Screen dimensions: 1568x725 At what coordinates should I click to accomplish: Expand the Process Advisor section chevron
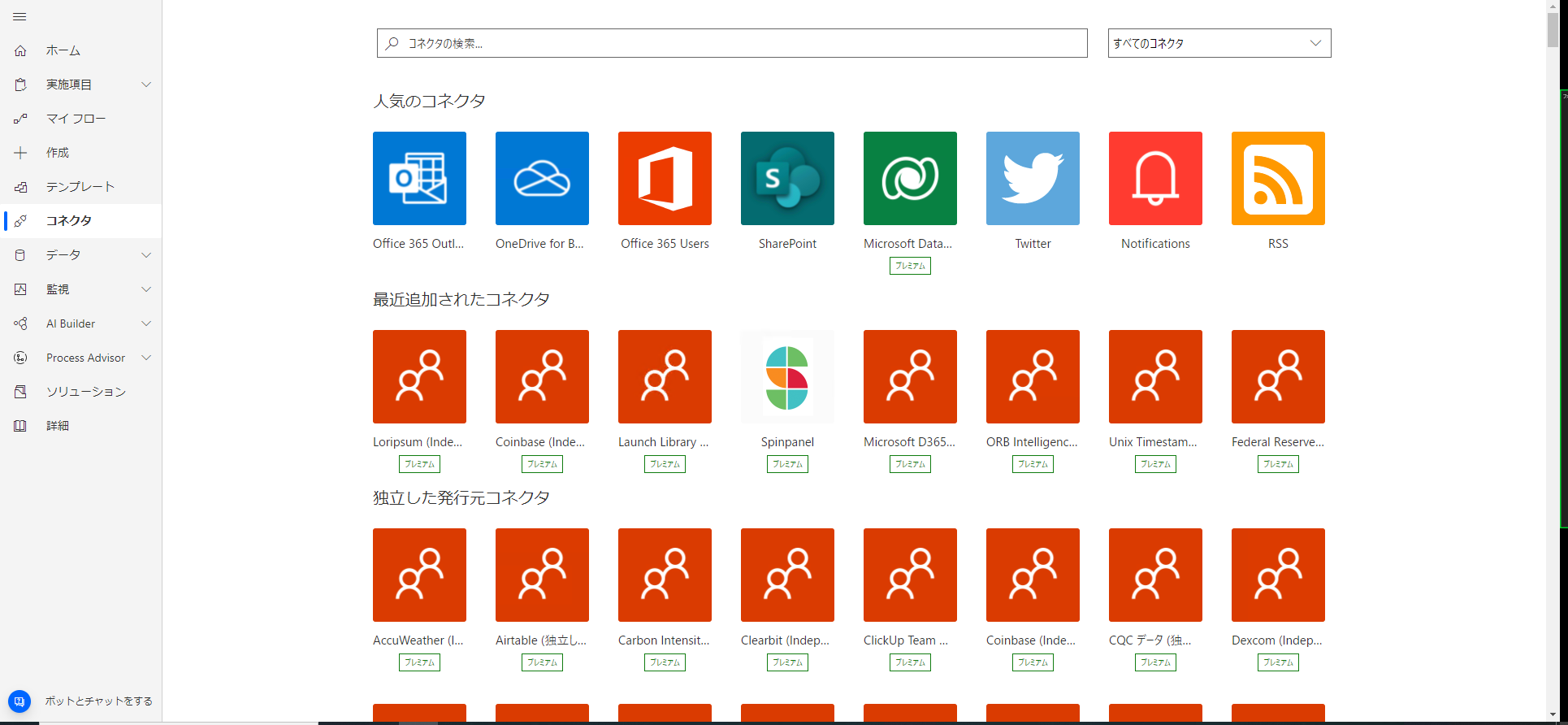[x=146, y=358]
